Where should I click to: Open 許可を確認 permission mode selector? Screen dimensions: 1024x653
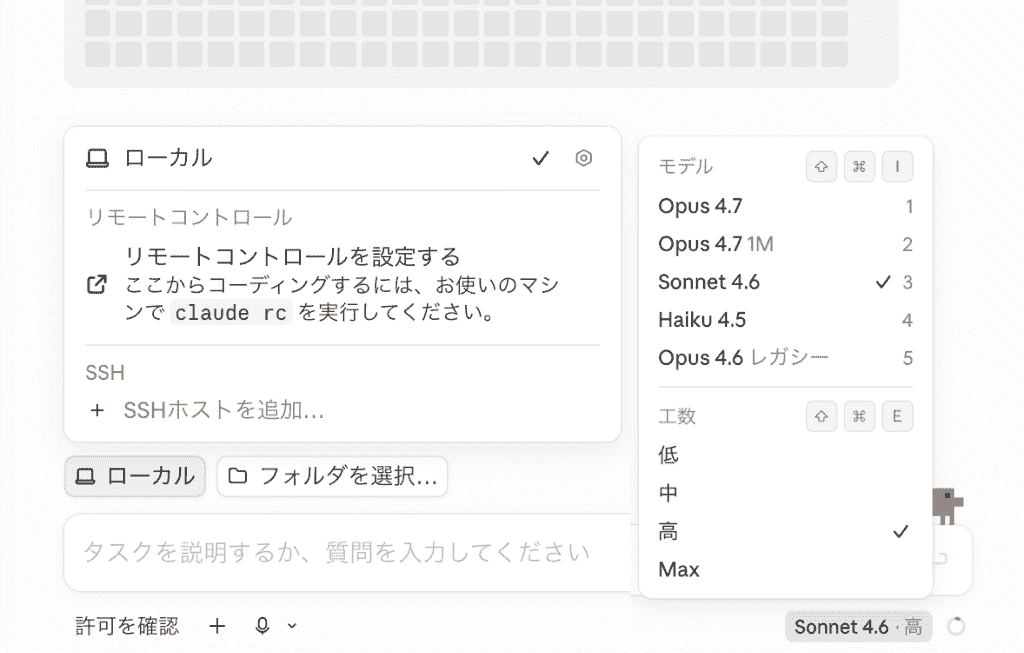[x=127, y=626]
